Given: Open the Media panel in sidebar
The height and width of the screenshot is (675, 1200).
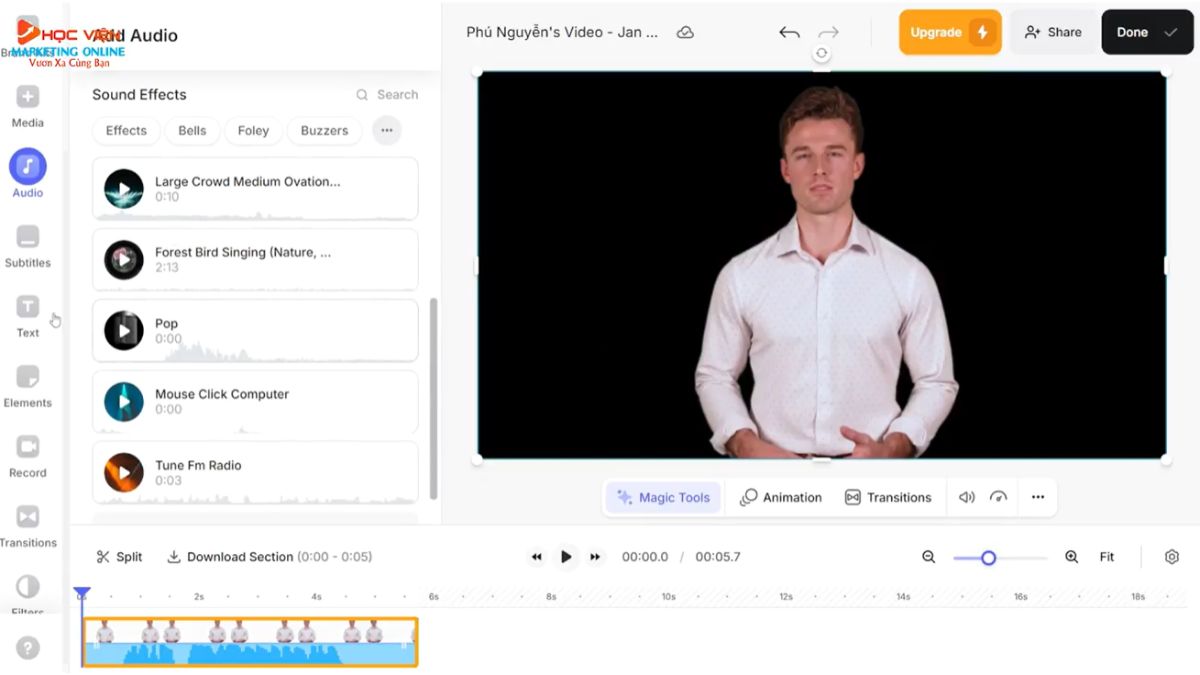Looking at the screenshot, I should point(28,107).
